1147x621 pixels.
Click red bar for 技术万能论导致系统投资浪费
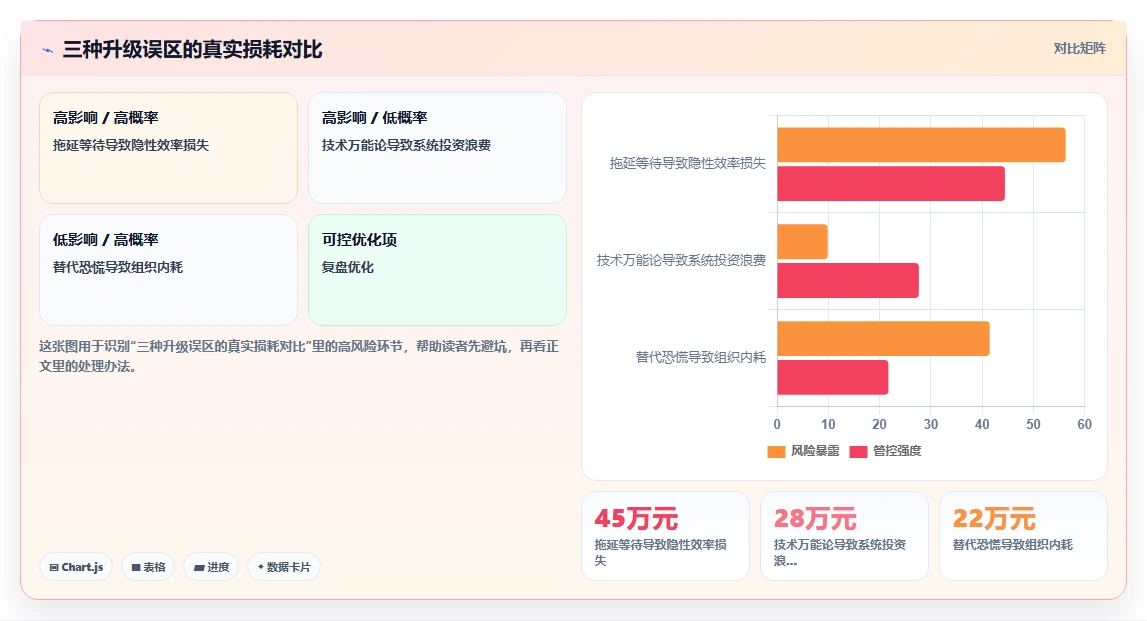tap(848, 280)
